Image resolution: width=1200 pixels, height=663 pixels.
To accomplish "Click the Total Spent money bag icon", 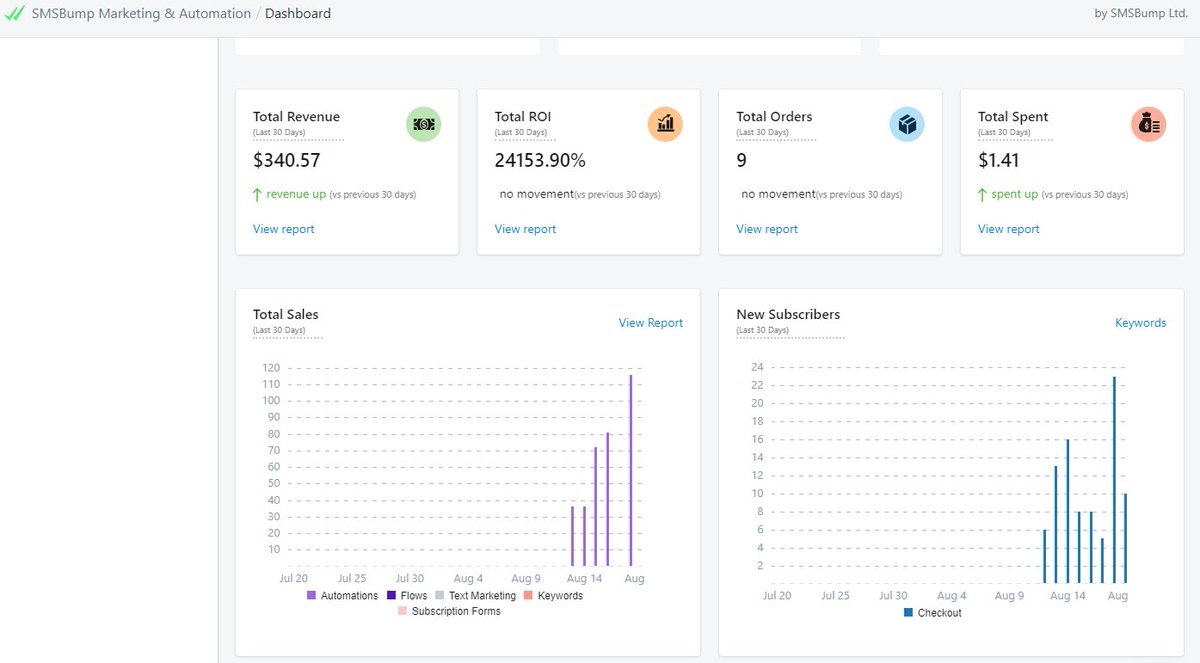I will point(1148,124).
